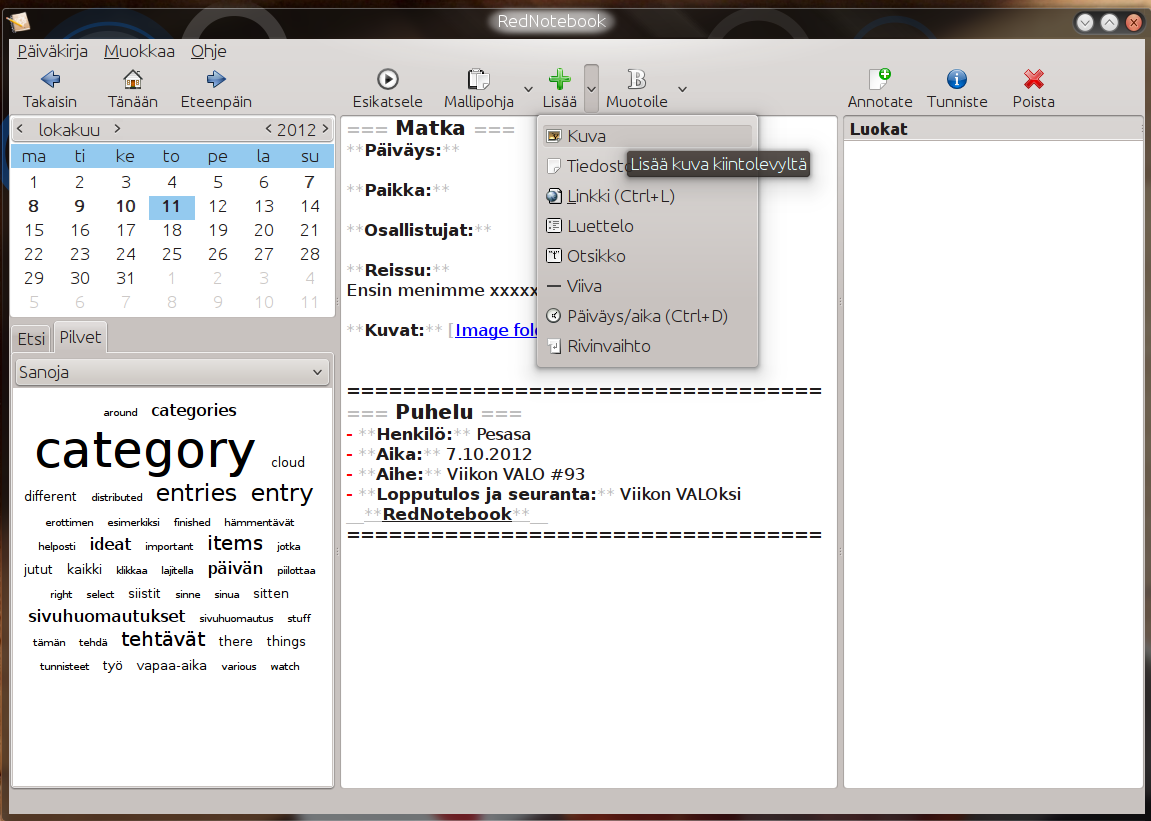Click the list icon beside Luettelo
The width and height of the screenshot is (1151, 821).
(x=554, y=226)
